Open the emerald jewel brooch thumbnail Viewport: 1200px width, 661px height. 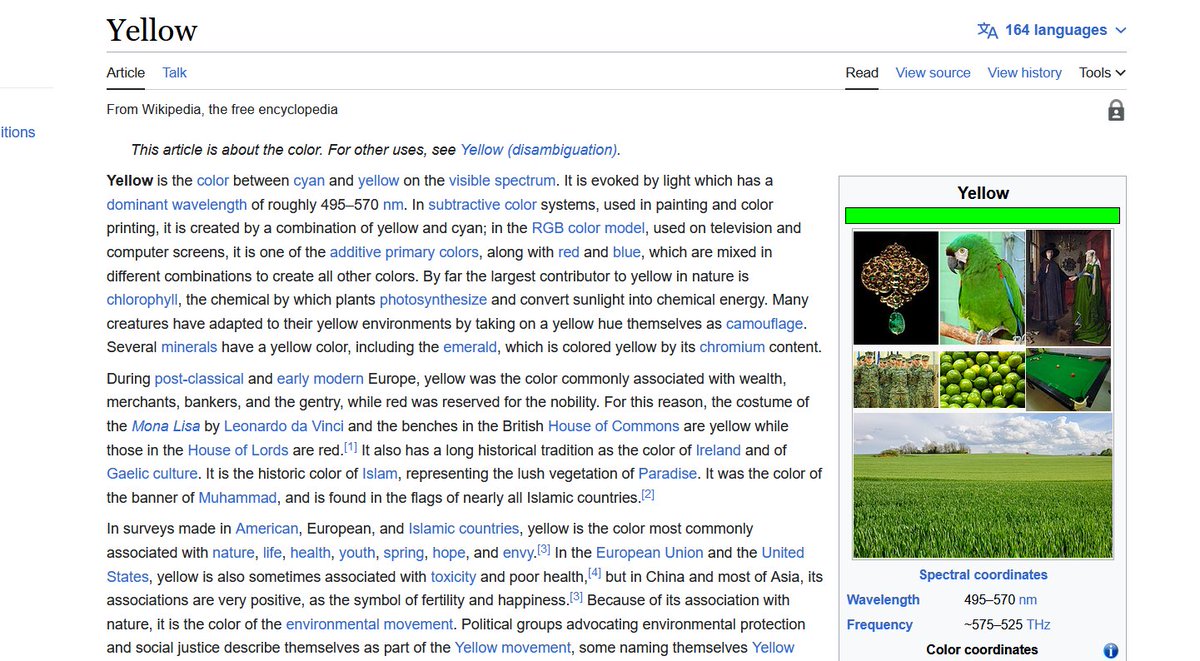coord(896,288)
